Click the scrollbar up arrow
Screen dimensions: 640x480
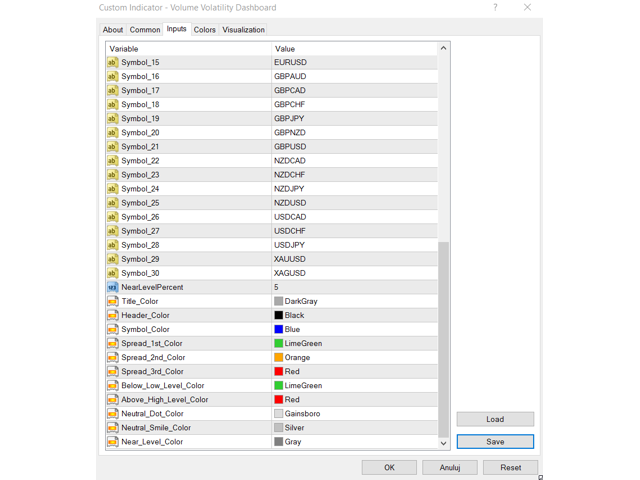[444, 48]
